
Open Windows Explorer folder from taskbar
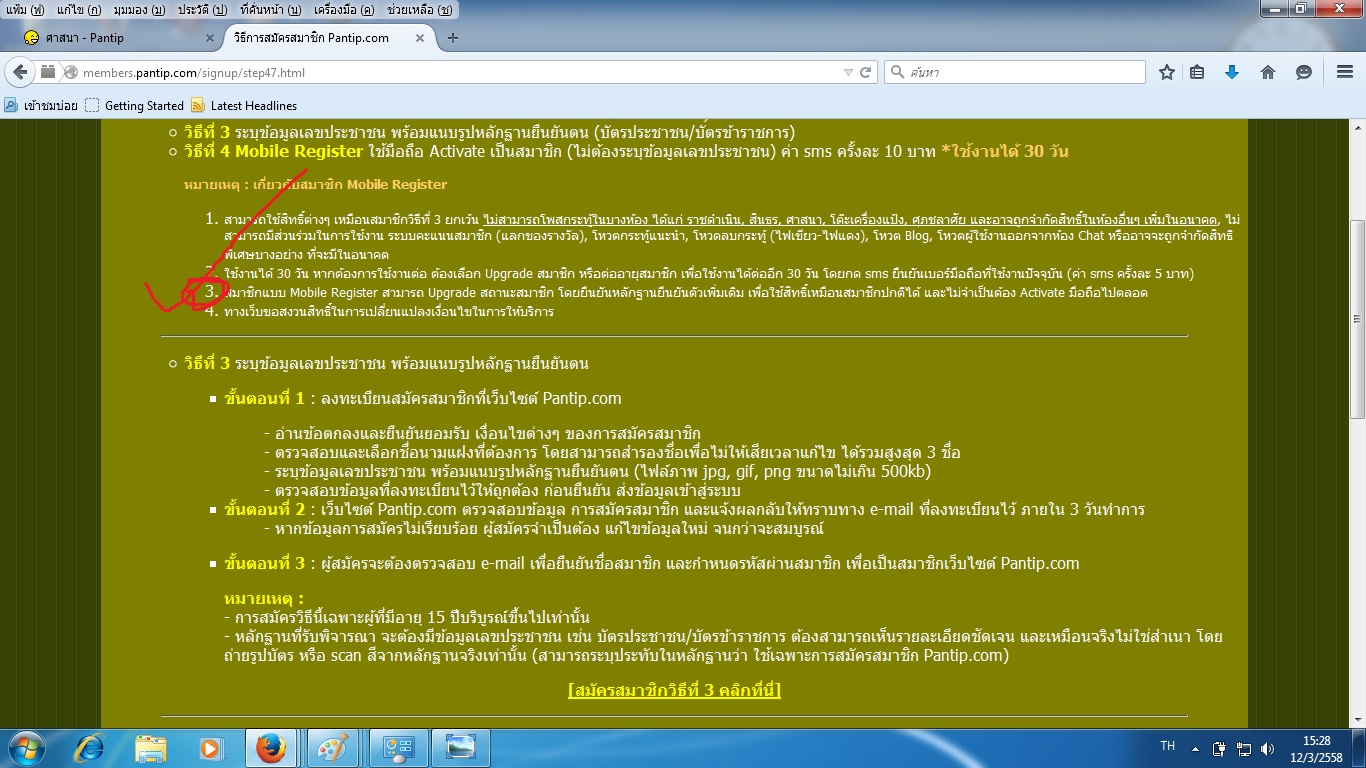[x=150, y=748]
